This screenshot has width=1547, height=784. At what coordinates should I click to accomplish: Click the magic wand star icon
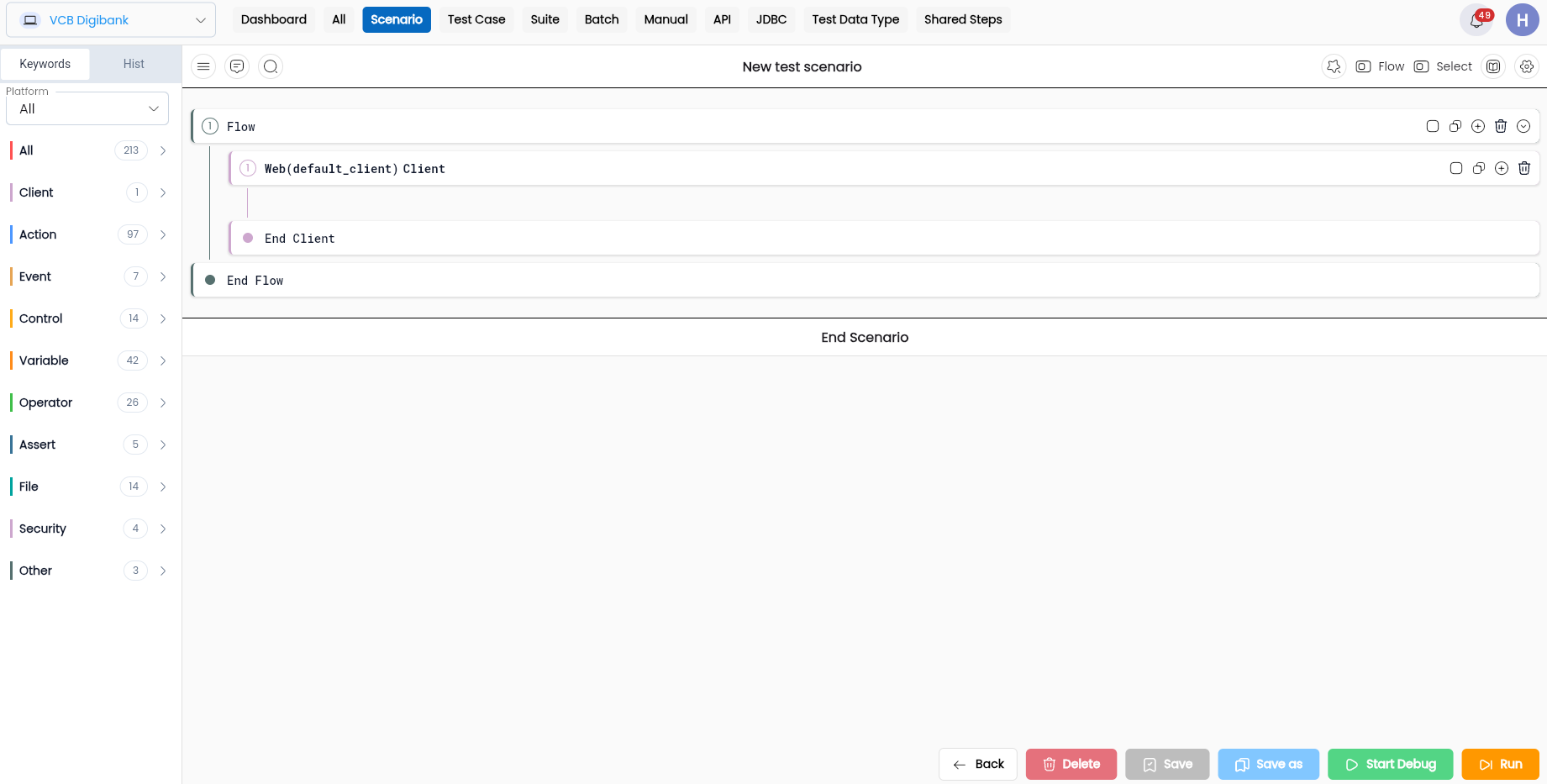pos(1334,66)
